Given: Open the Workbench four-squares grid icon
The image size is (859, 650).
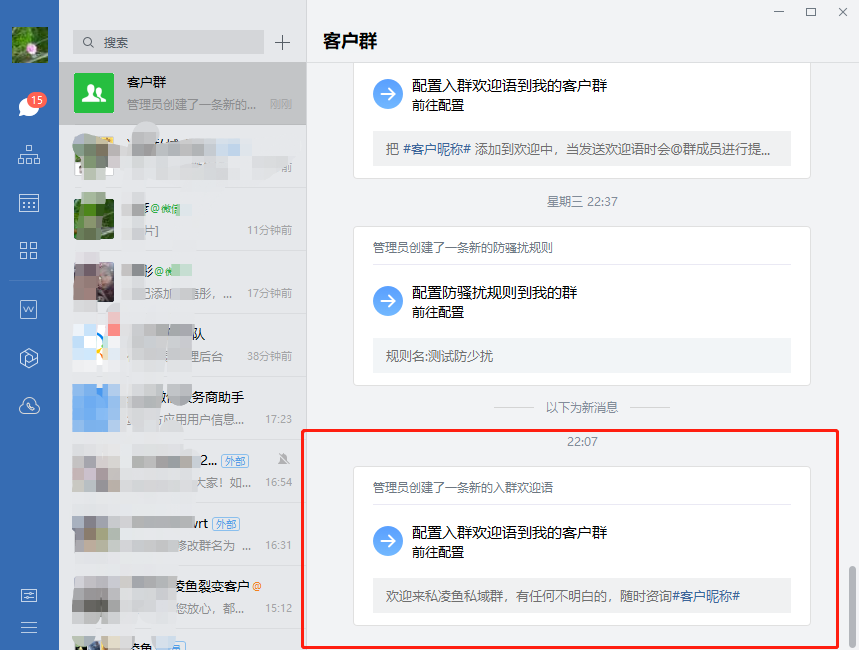Looking at the screenshot, I should 29,251.
